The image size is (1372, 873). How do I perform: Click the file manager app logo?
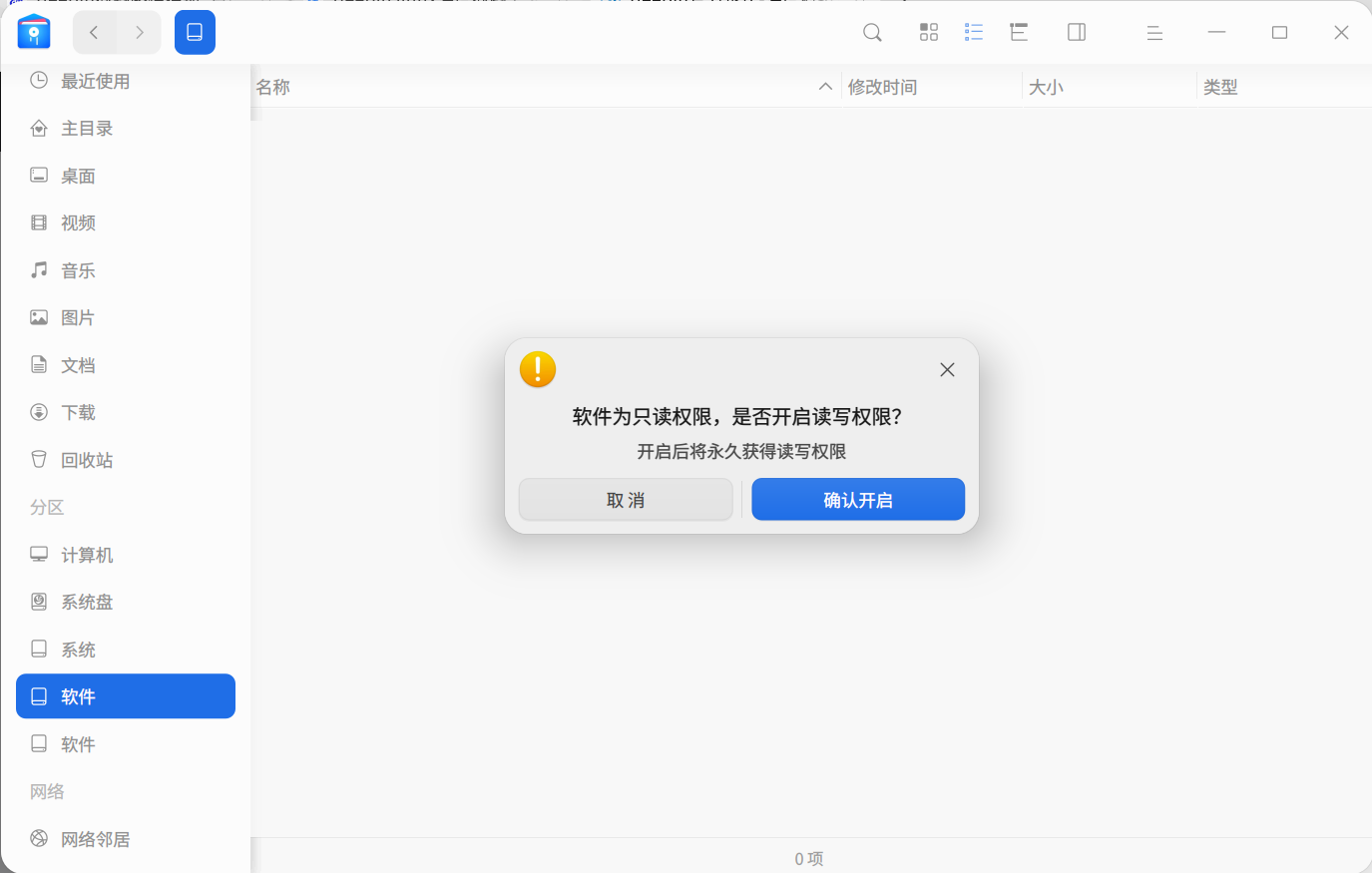pyautogui.click(x=34, y=32)
